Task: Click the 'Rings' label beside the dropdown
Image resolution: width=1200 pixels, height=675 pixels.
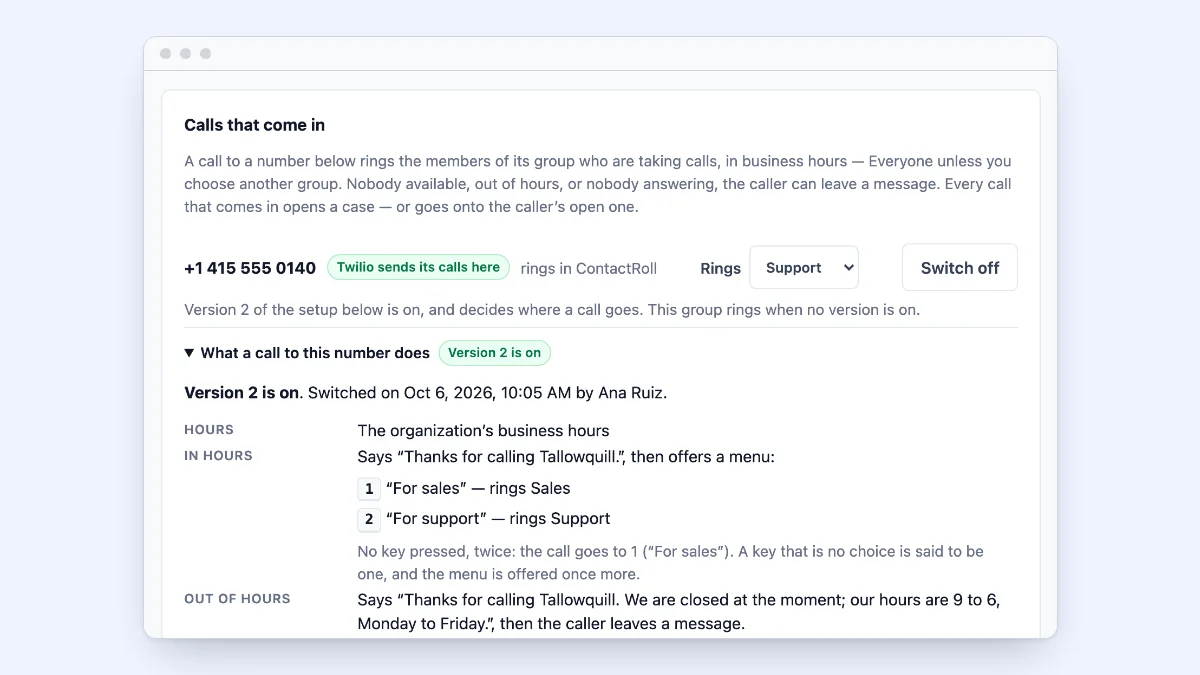Action: pyautogui.click(x=720, y=268)
